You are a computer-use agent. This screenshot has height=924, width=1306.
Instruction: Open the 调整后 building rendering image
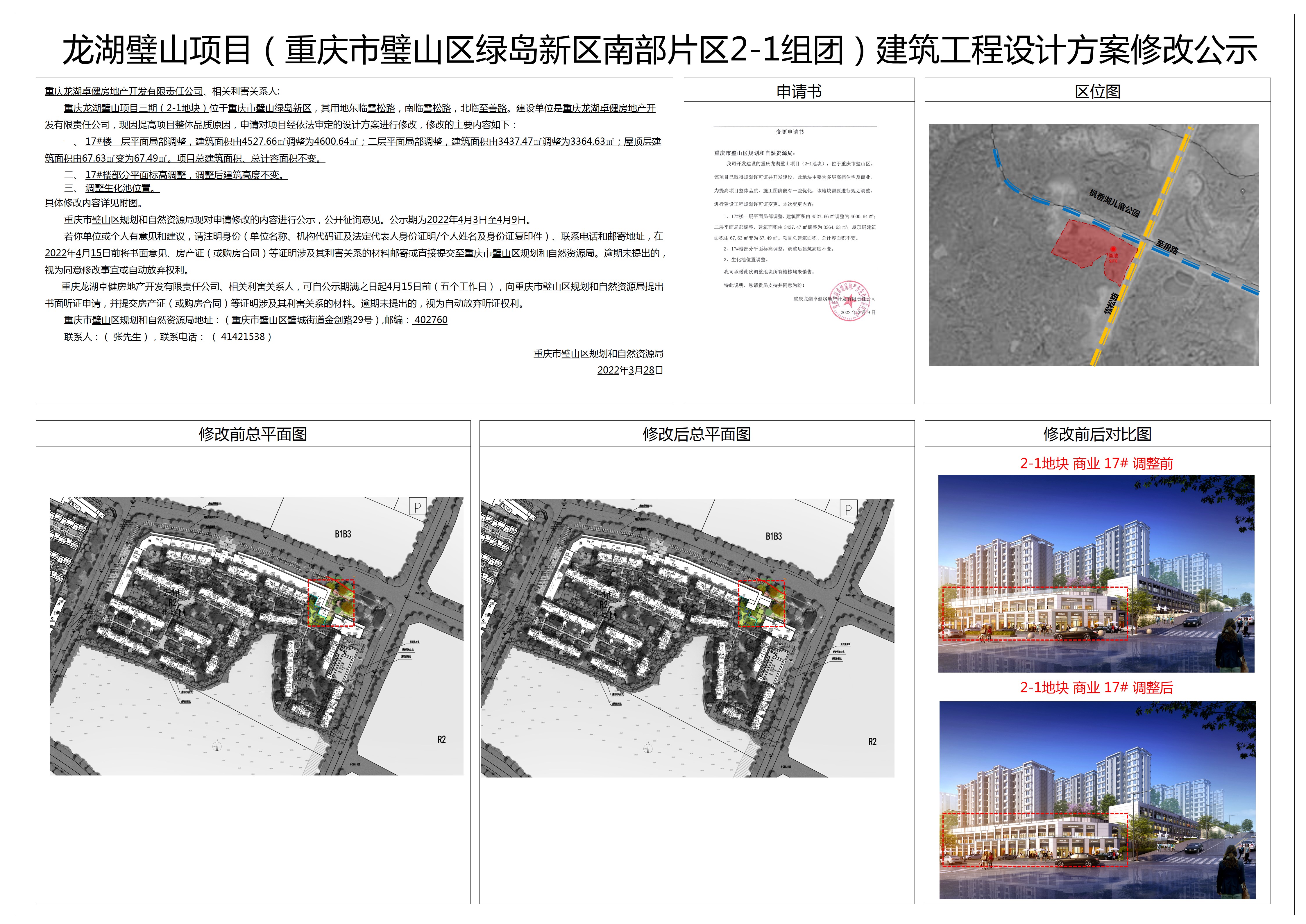[1097, 800]
